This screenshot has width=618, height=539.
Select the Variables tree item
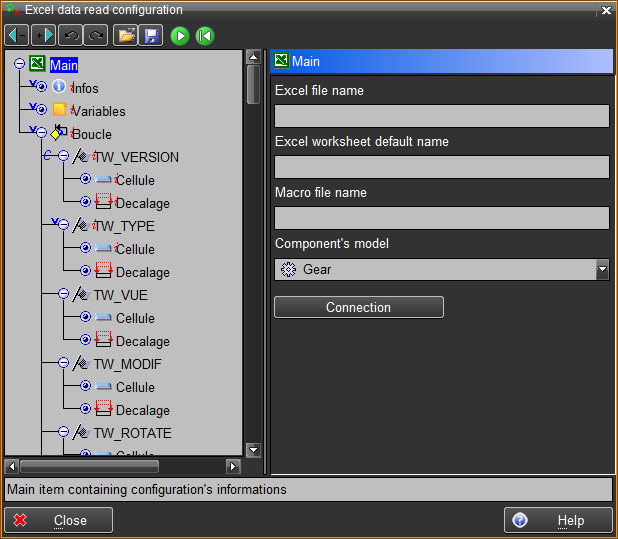pyautogui.click(x=98, y=111)
